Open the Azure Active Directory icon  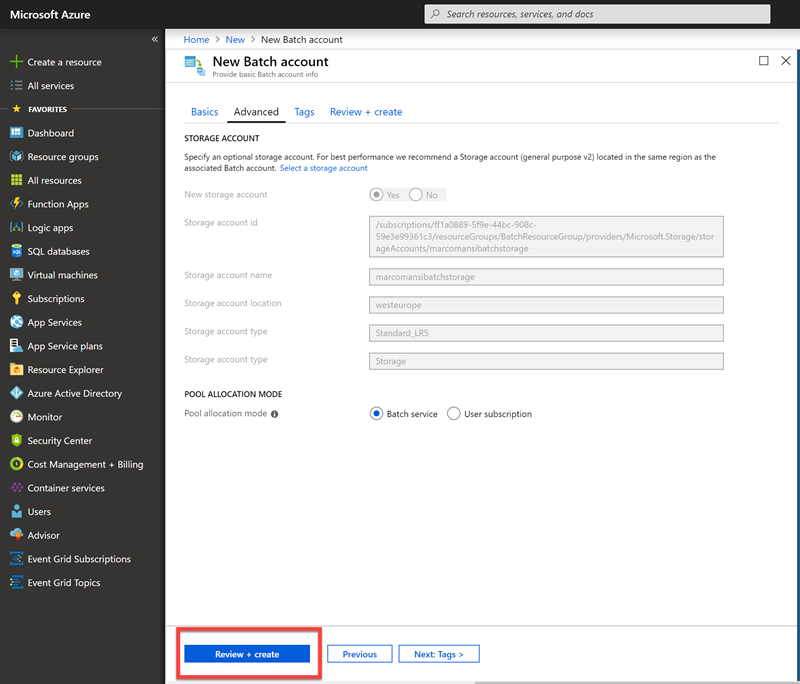pyautogui.click(x=16, y=393)
